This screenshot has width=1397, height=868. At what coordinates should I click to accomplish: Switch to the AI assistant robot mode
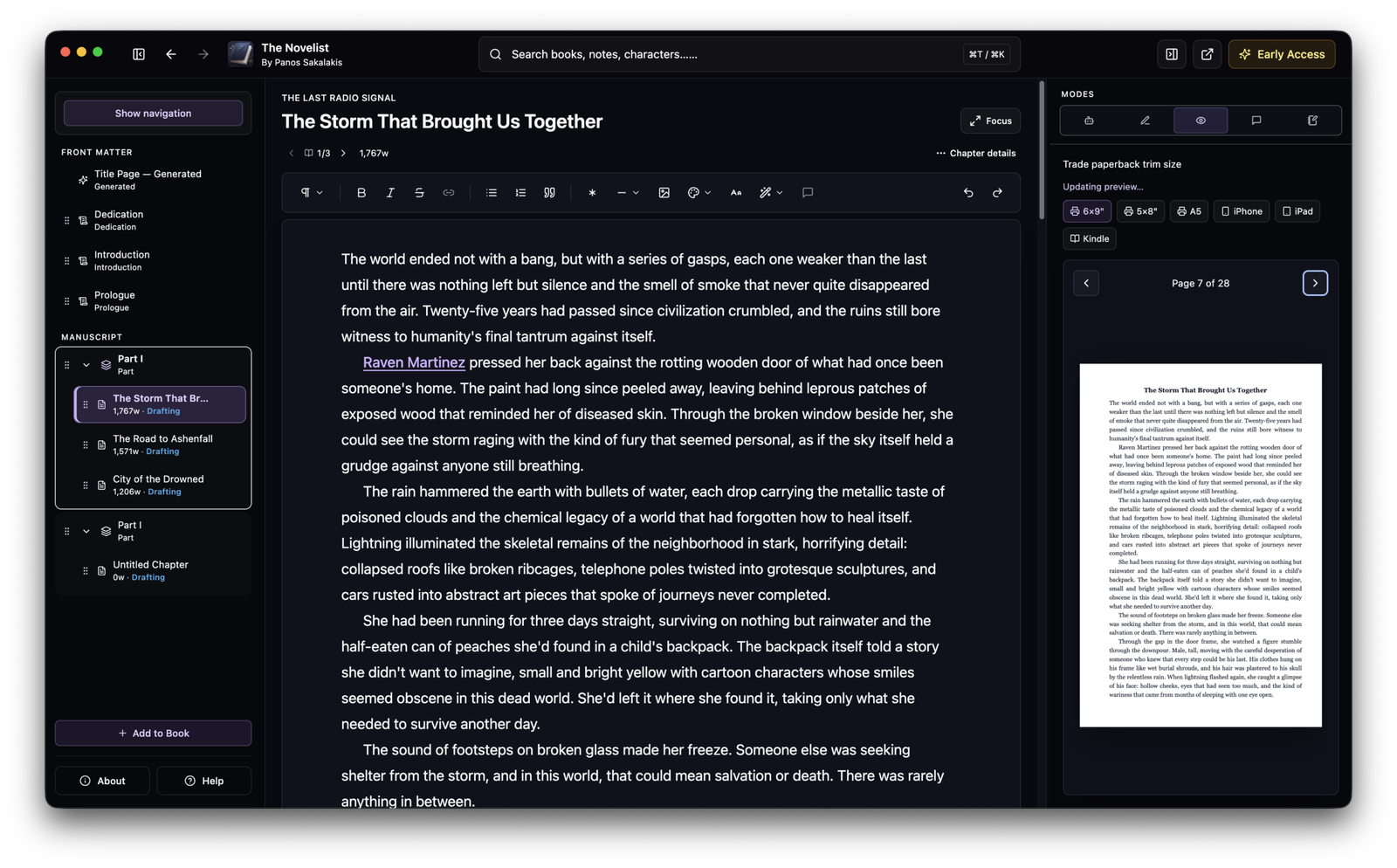[x=1089, y=121]
